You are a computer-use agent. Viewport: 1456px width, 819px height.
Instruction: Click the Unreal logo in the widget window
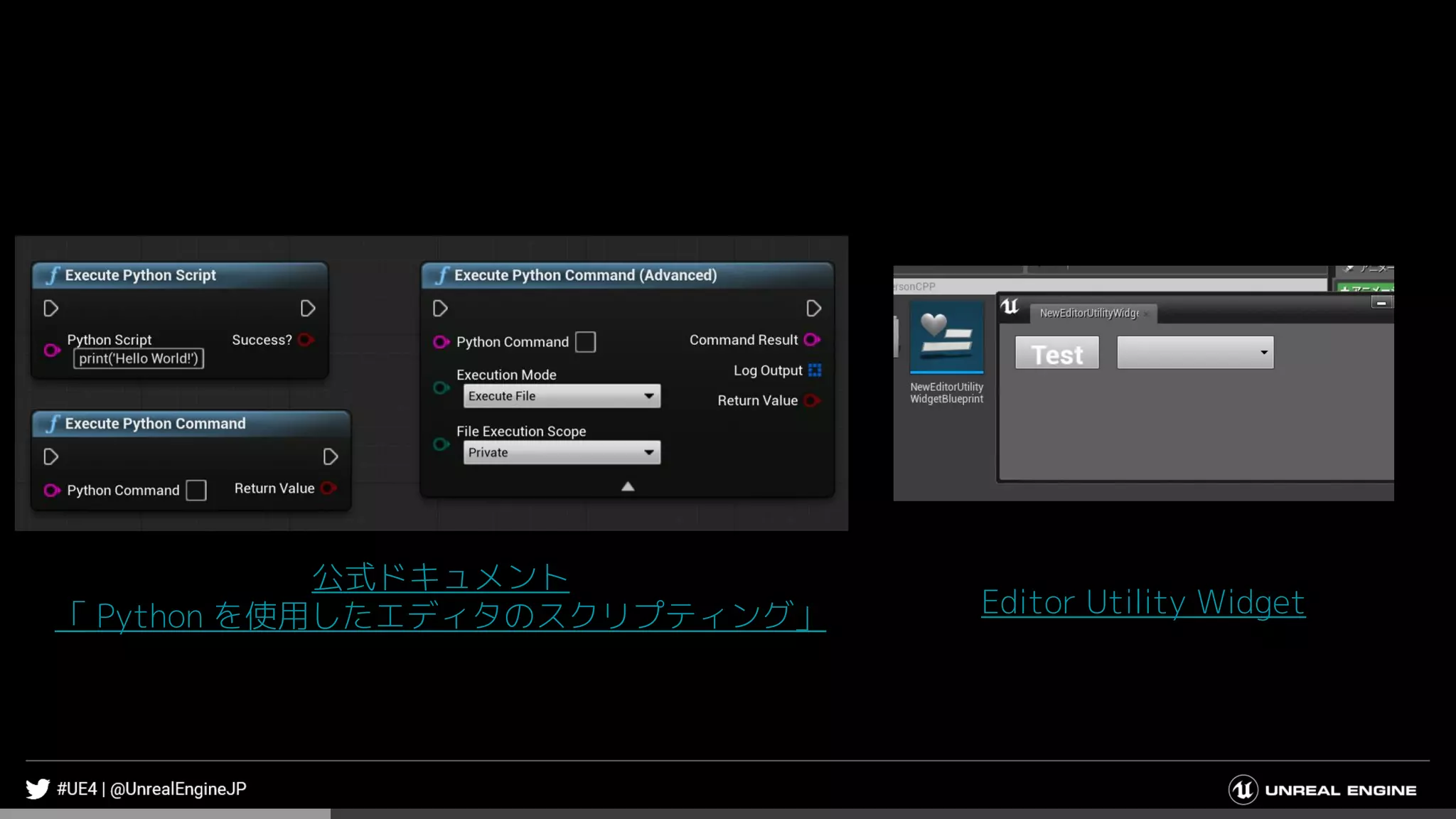[x=1010, y=306]
